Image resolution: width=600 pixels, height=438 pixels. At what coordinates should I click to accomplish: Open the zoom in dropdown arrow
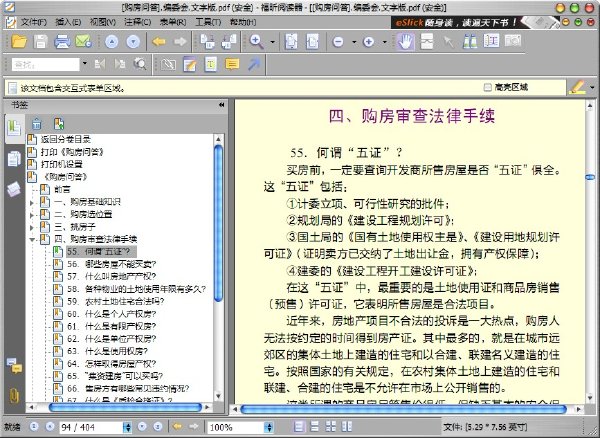coord(385,42)
